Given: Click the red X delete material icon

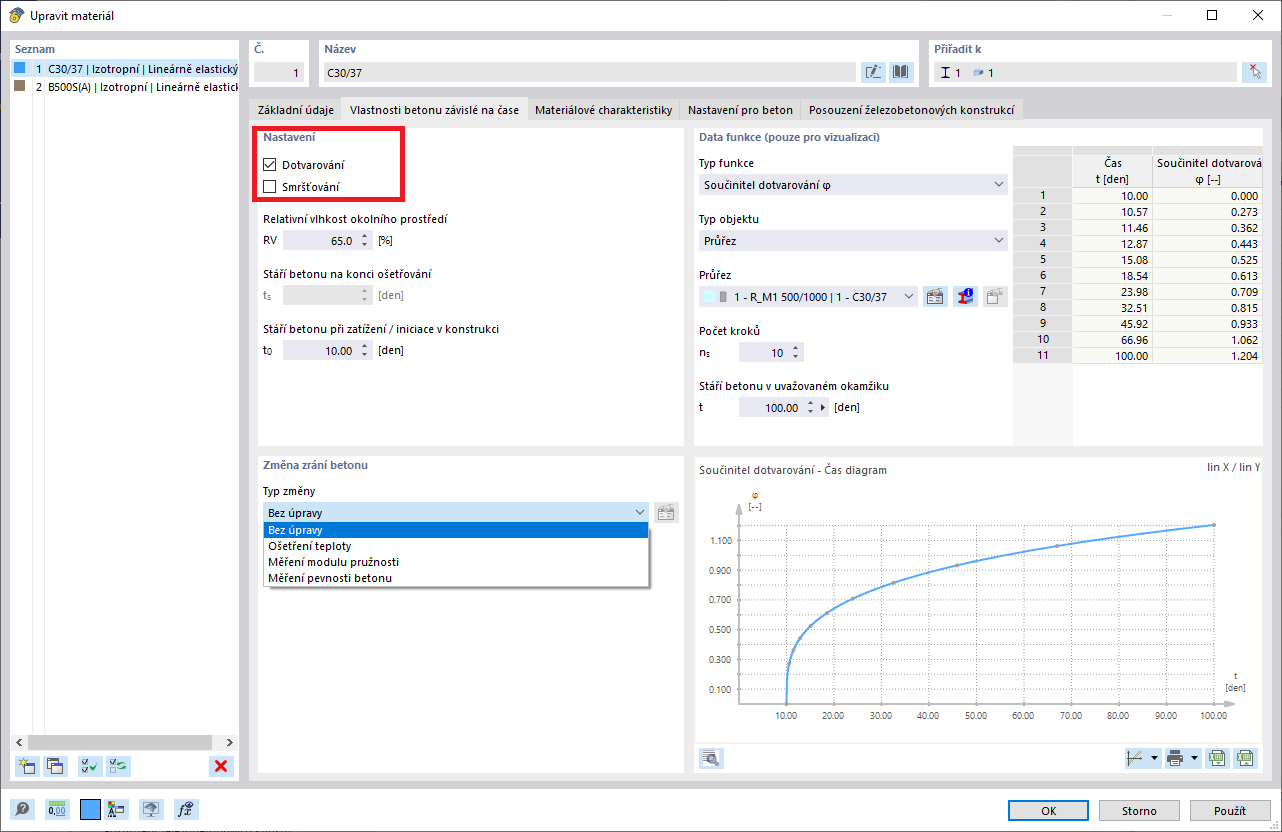Looking at the screenshot, I should point(221,766).
